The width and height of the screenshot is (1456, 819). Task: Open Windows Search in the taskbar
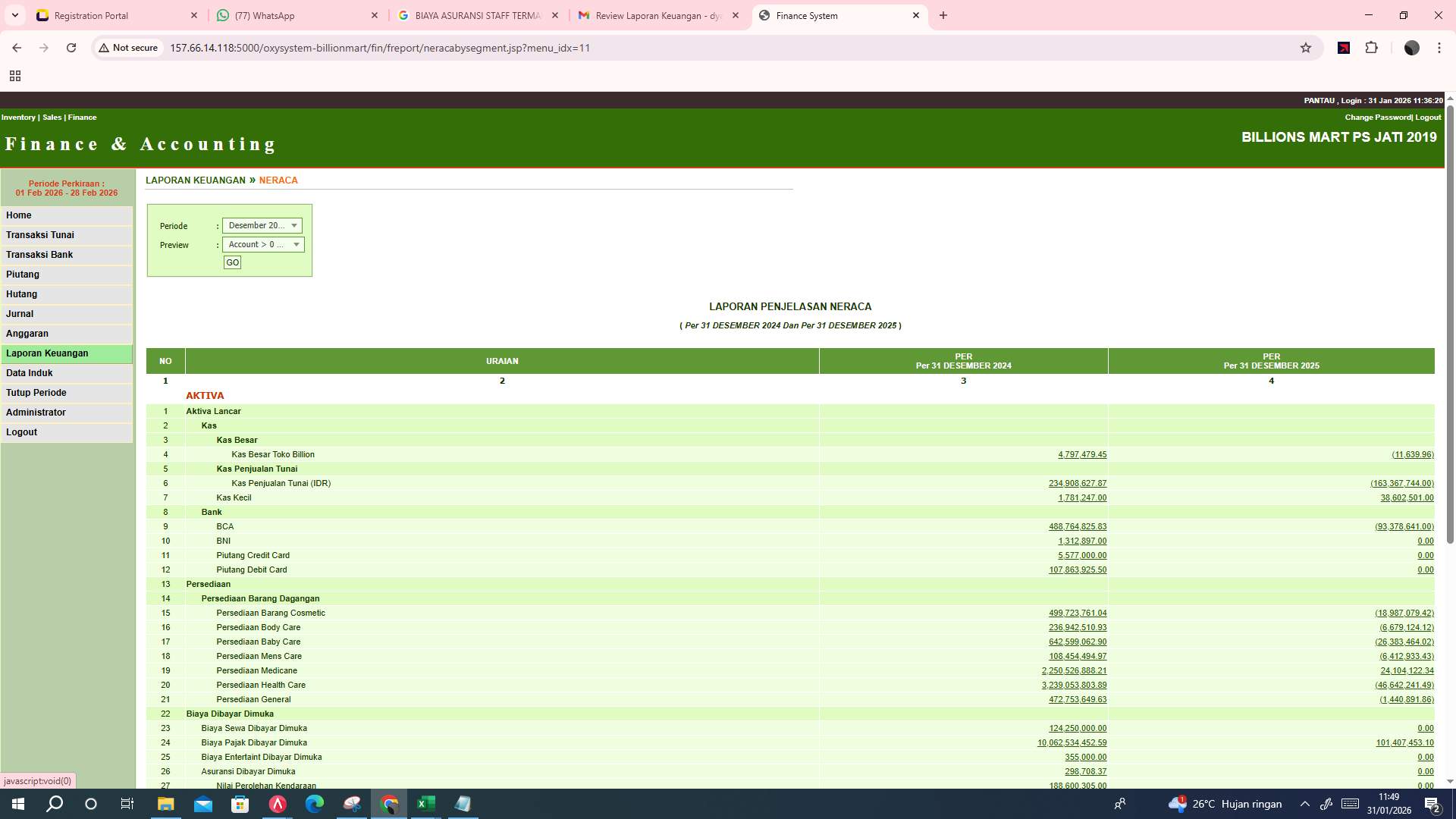[53, 804]
